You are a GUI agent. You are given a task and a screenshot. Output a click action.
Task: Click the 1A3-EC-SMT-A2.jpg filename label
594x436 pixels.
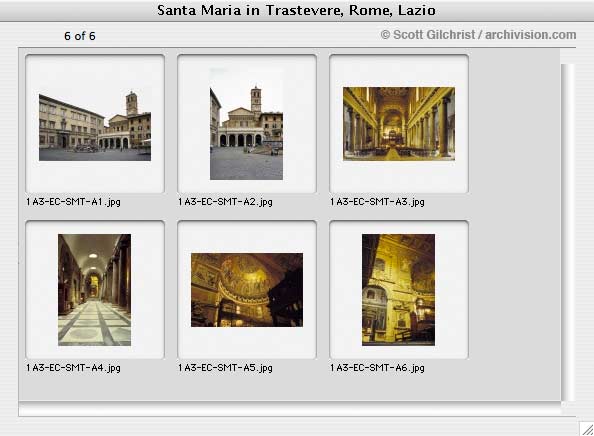coord(225,202)
